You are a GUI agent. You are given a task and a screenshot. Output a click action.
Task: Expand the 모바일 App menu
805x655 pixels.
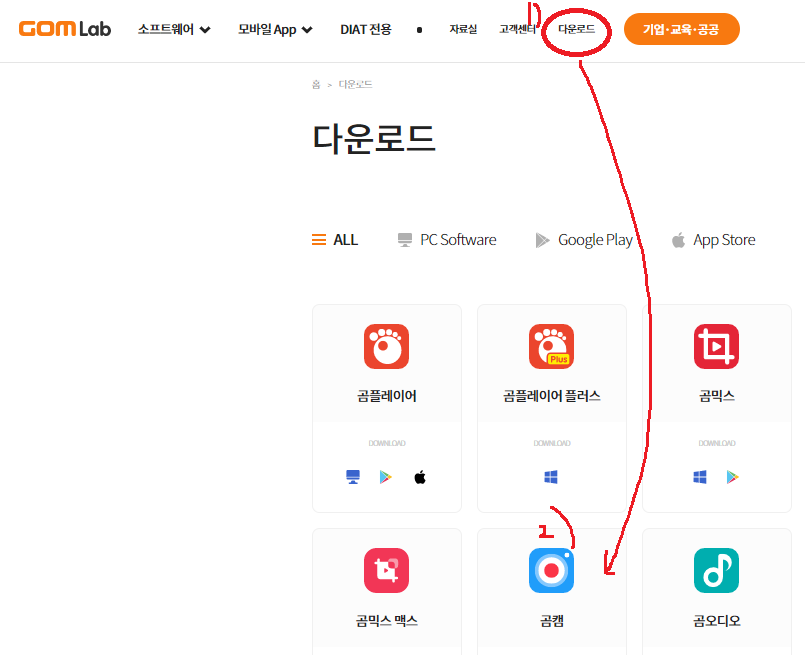275,29
